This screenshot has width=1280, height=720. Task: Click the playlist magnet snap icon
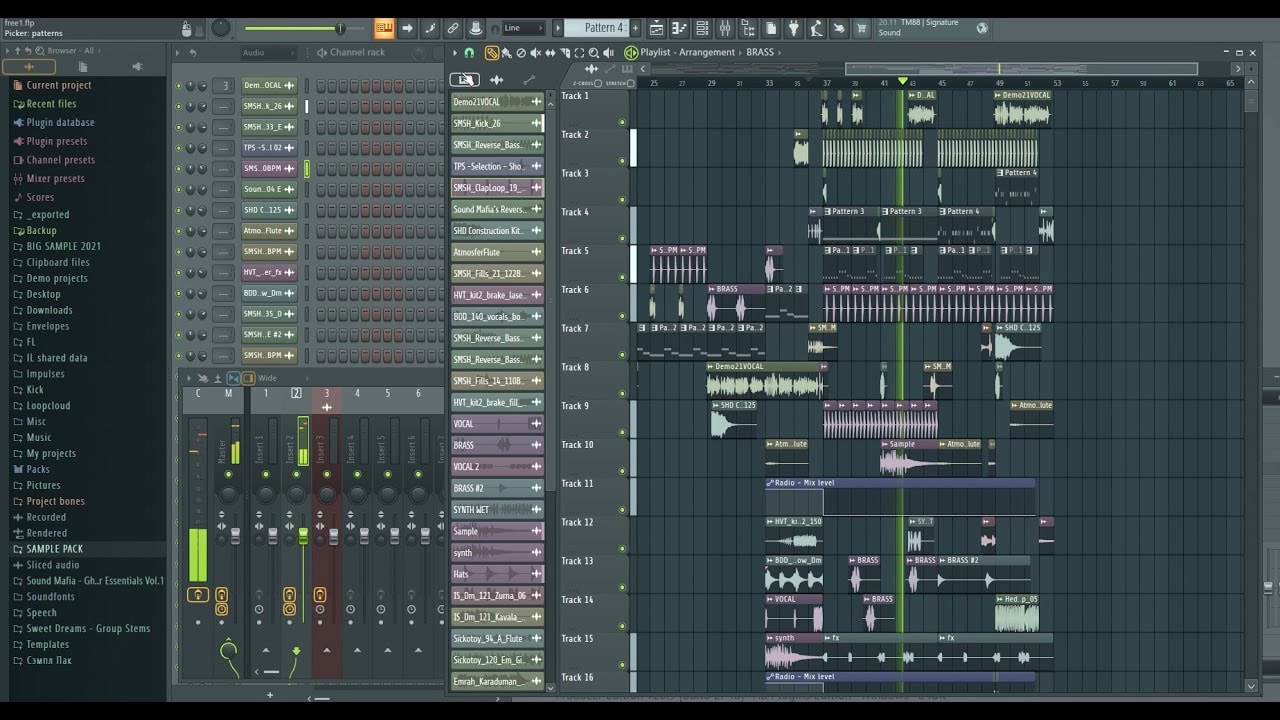(469, 53)
